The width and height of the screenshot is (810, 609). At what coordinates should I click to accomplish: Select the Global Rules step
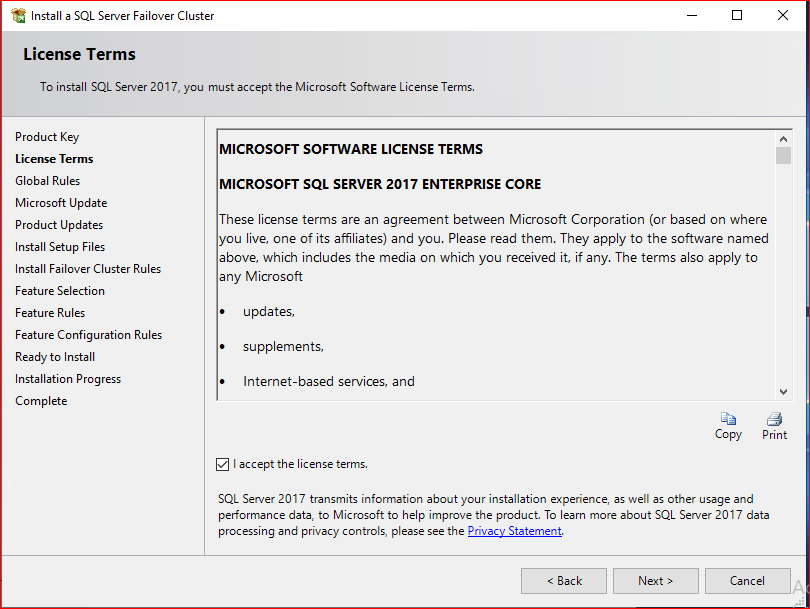(48, 181)
